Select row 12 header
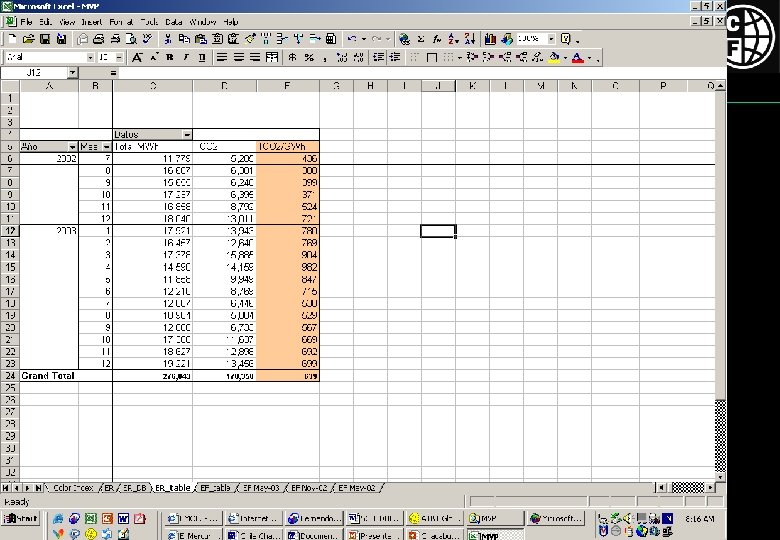 (10, 231)
